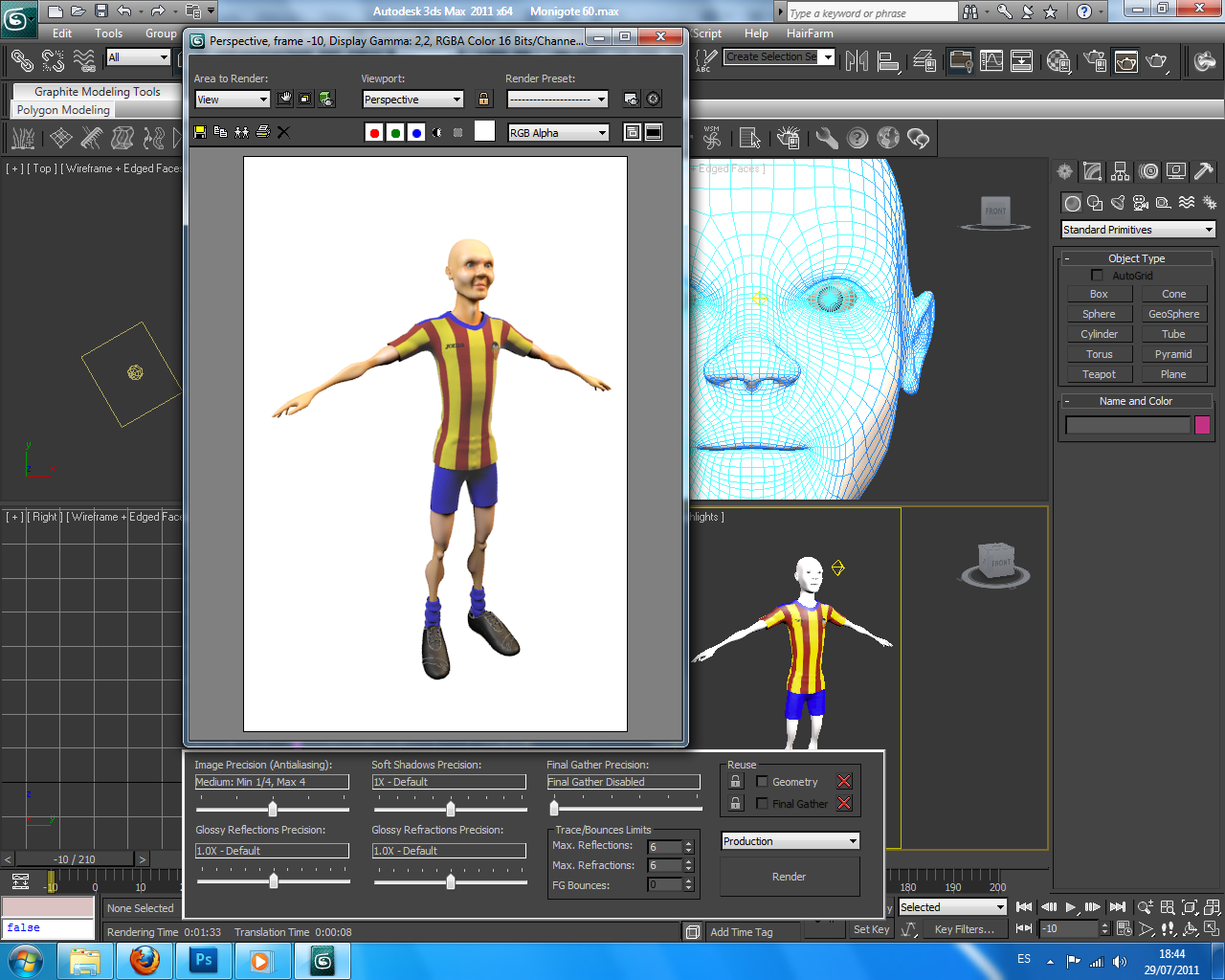Open the Area to Render View dropdown

coord(233,100)
